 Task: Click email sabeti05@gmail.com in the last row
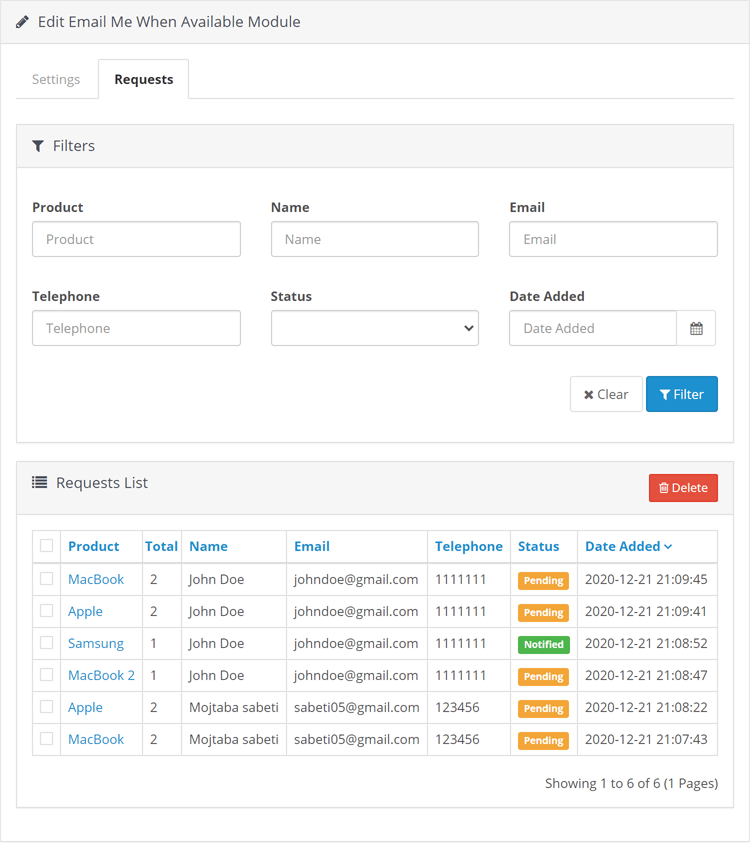pos(356,739)
